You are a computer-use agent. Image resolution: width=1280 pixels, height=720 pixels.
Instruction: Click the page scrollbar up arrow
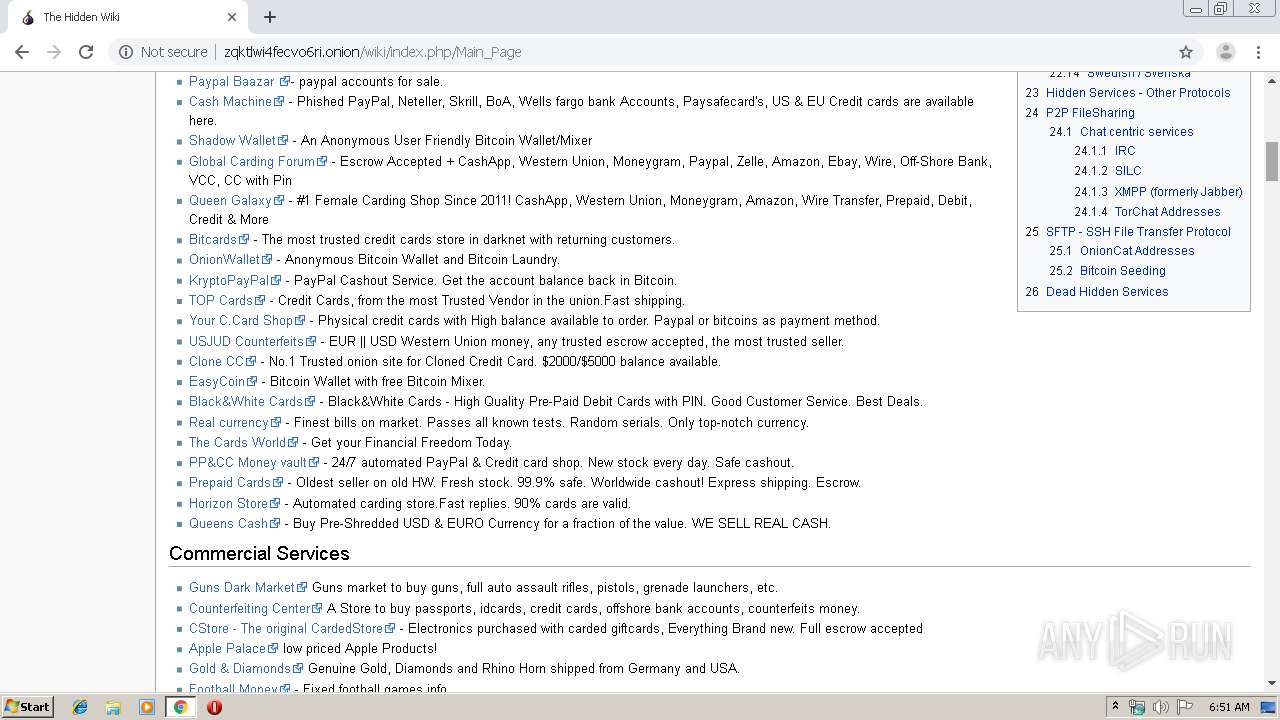tap(1272, 80)
